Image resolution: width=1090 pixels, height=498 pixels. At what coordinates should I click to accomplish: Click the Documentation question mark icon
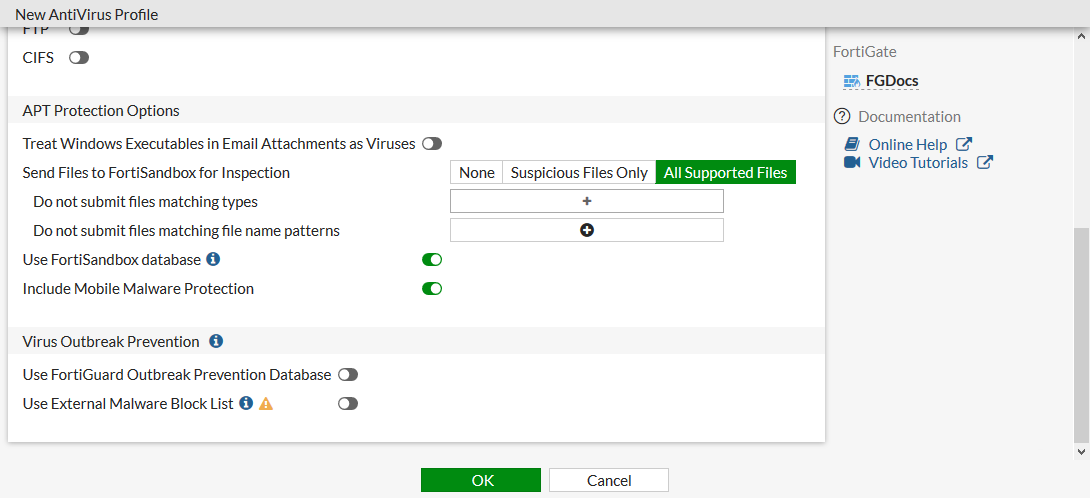tap(842, 116)
